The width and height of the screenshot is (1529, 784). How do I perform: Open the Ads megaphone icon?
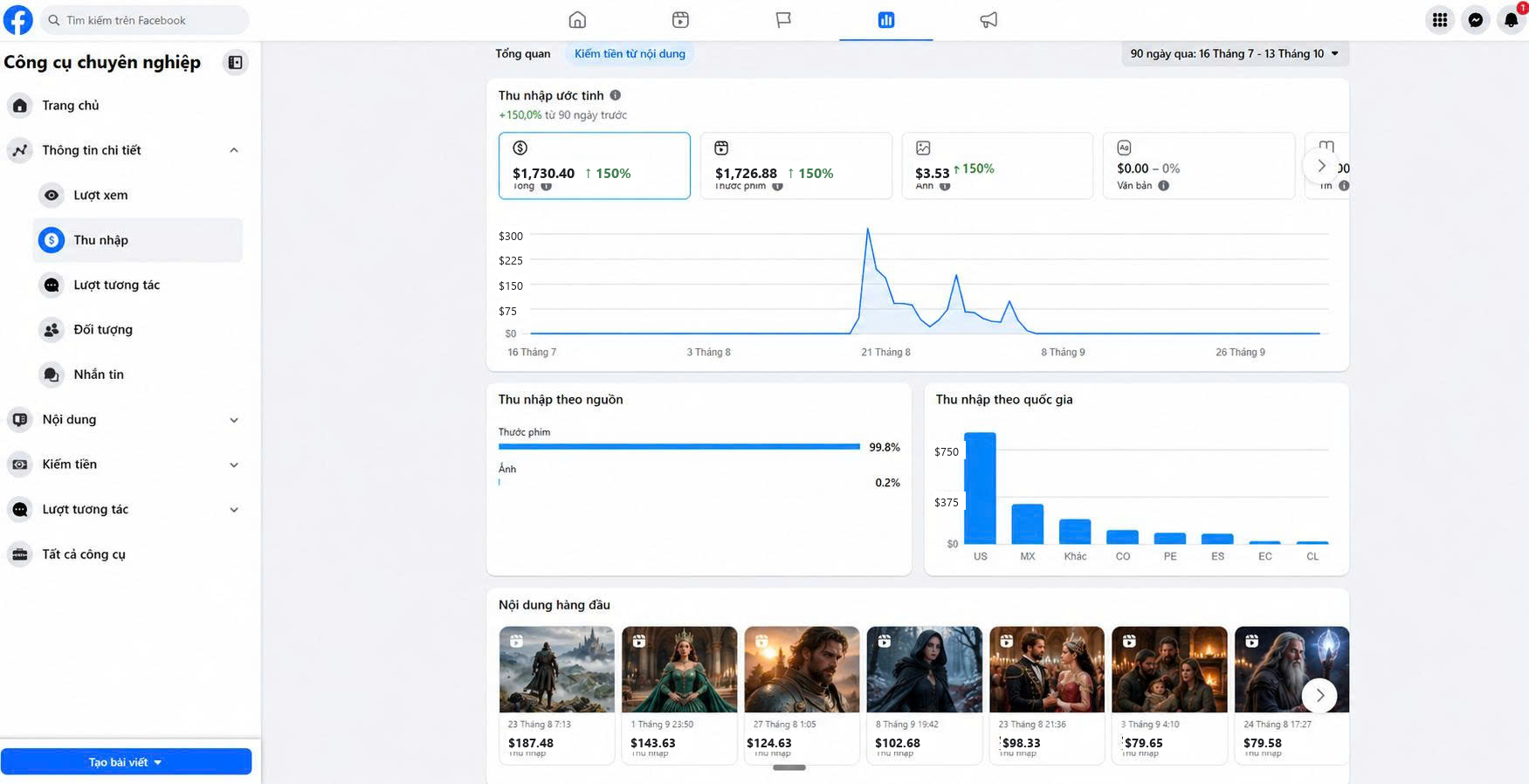988,20
